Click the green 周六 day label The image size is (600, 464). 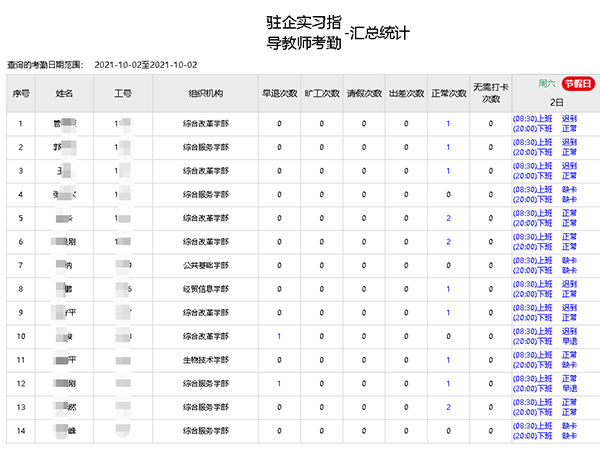tap(547, 84)
